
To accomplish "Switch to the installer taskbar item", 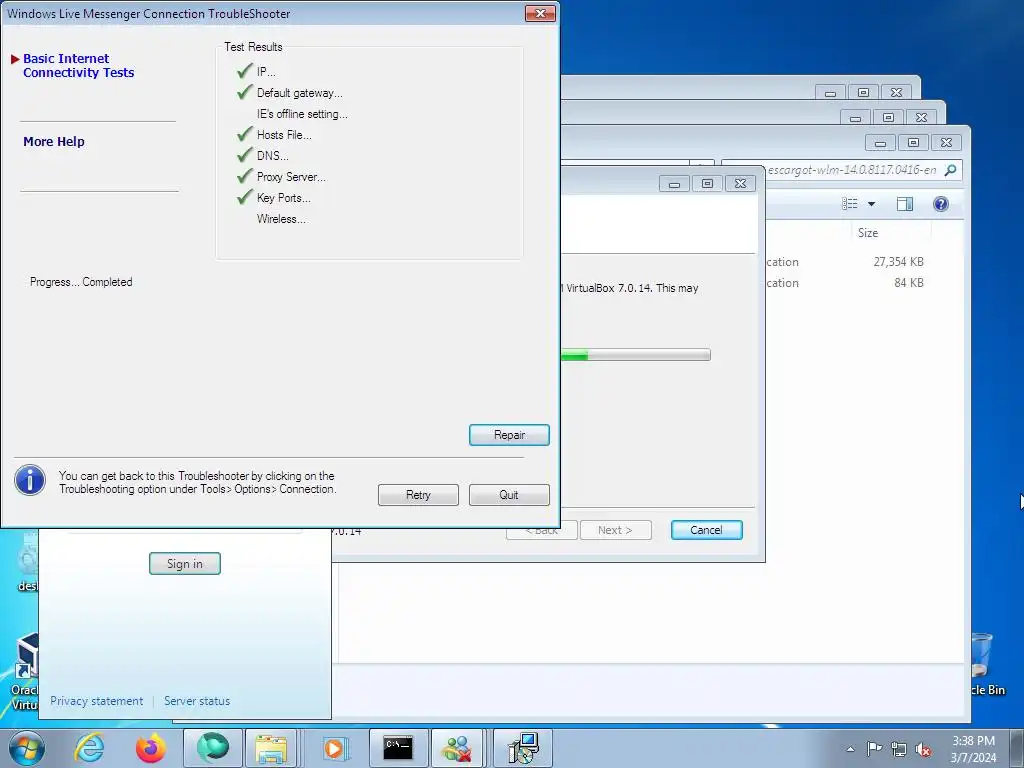I will (x=522, y=748).
